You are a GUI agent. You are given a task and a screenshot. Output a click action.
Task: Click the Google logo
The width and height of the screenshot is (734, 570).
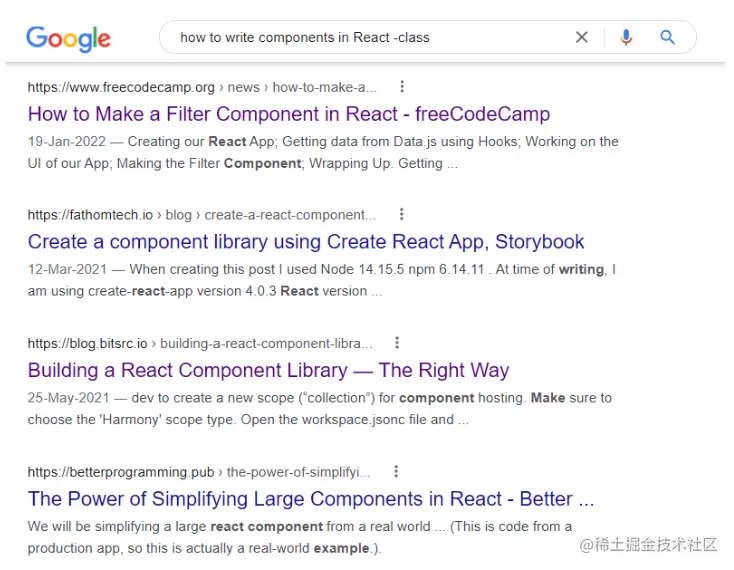pos(68,38)
